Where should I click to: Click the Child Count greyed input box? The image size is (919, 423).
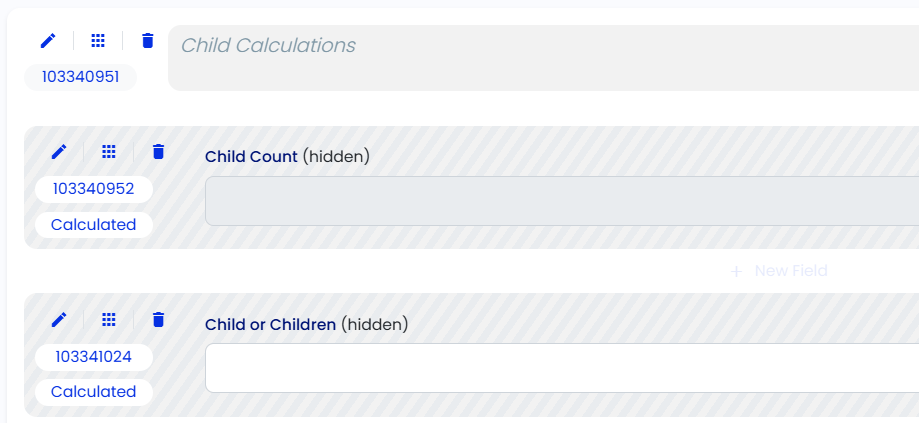[561, 201]
